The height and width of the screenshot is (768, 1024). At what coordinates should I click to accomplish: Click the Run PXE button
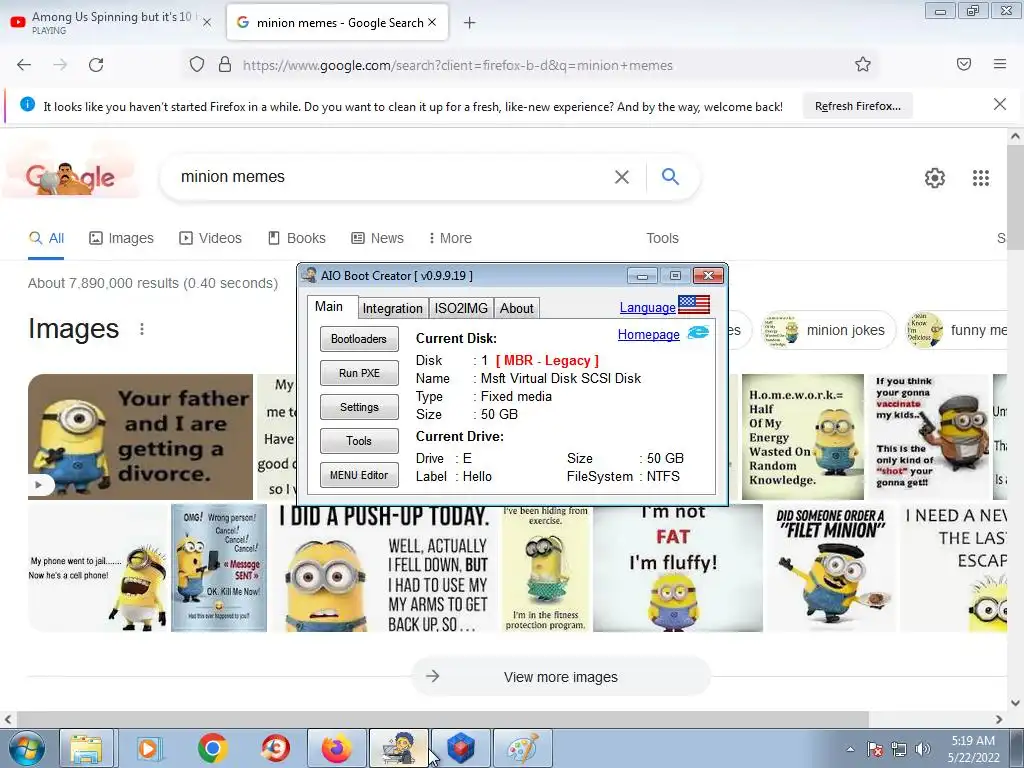pos(359,373)
